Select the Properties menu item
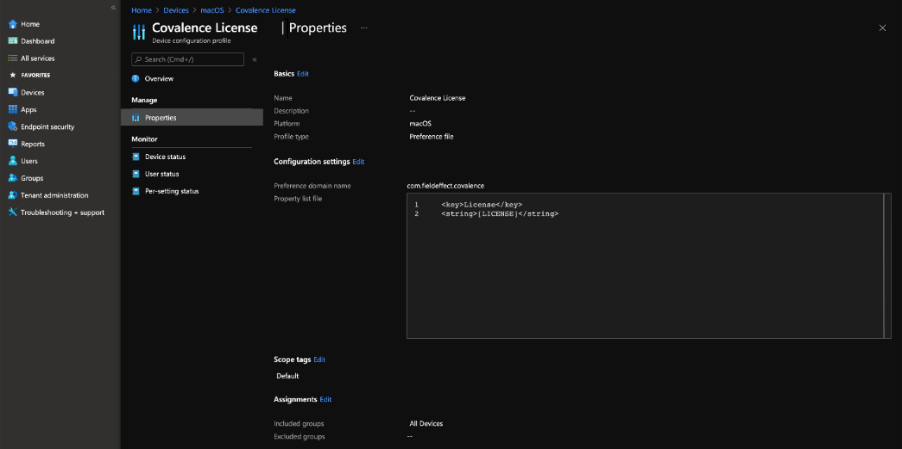The height and width of the screenshot is (449, 902). point(192,117)
